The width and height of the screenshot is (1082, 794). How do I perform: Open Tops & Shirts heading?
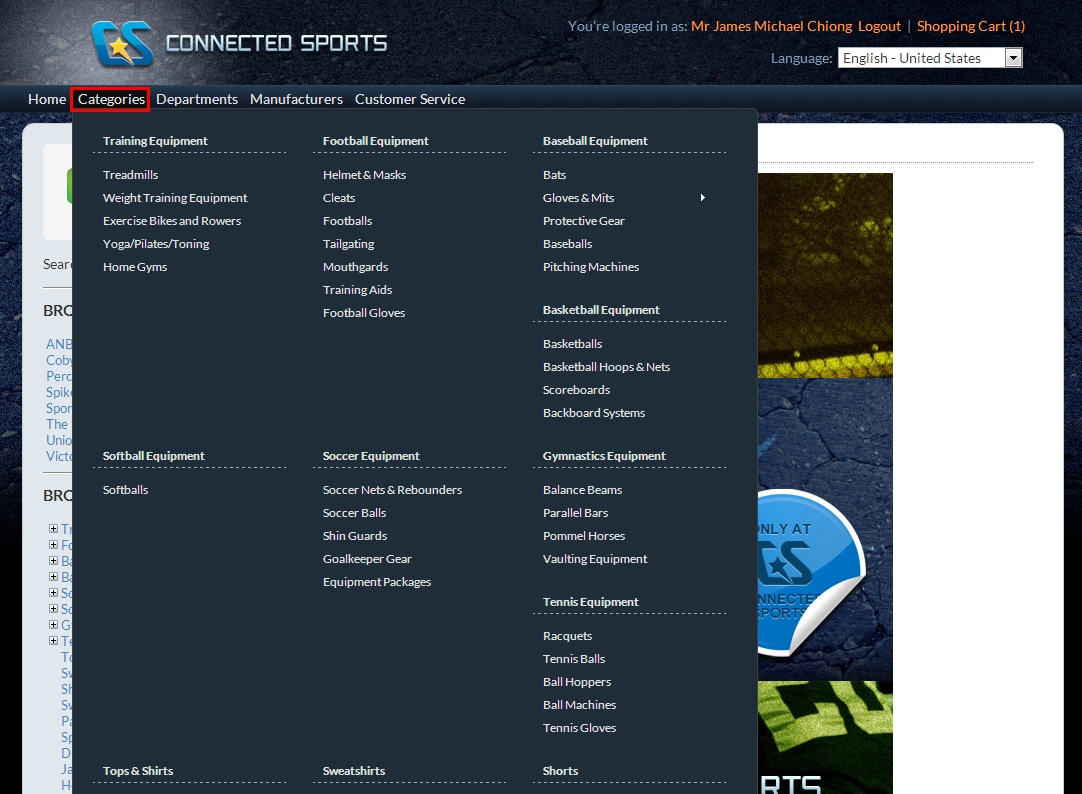coord(138,771)
